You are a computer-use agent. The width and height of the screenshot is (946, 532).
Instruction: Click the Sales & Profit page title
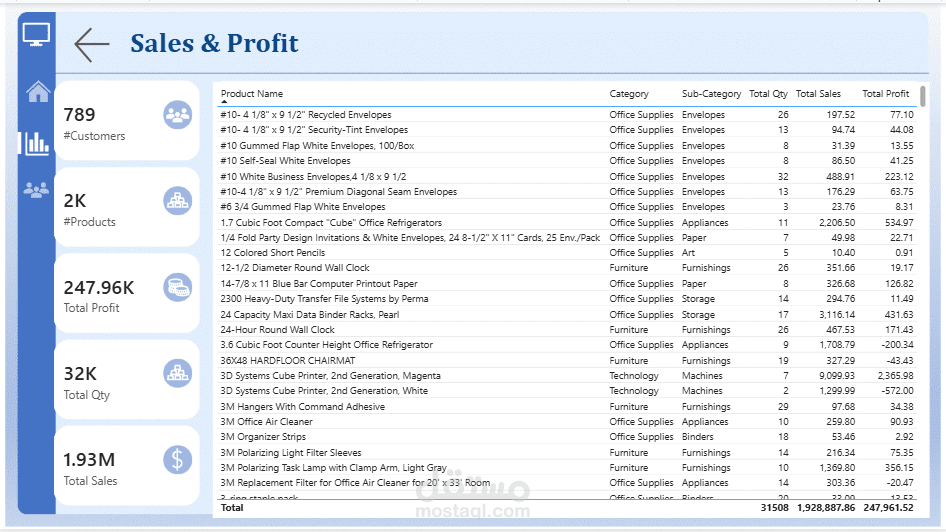click(x=214, y=43)
